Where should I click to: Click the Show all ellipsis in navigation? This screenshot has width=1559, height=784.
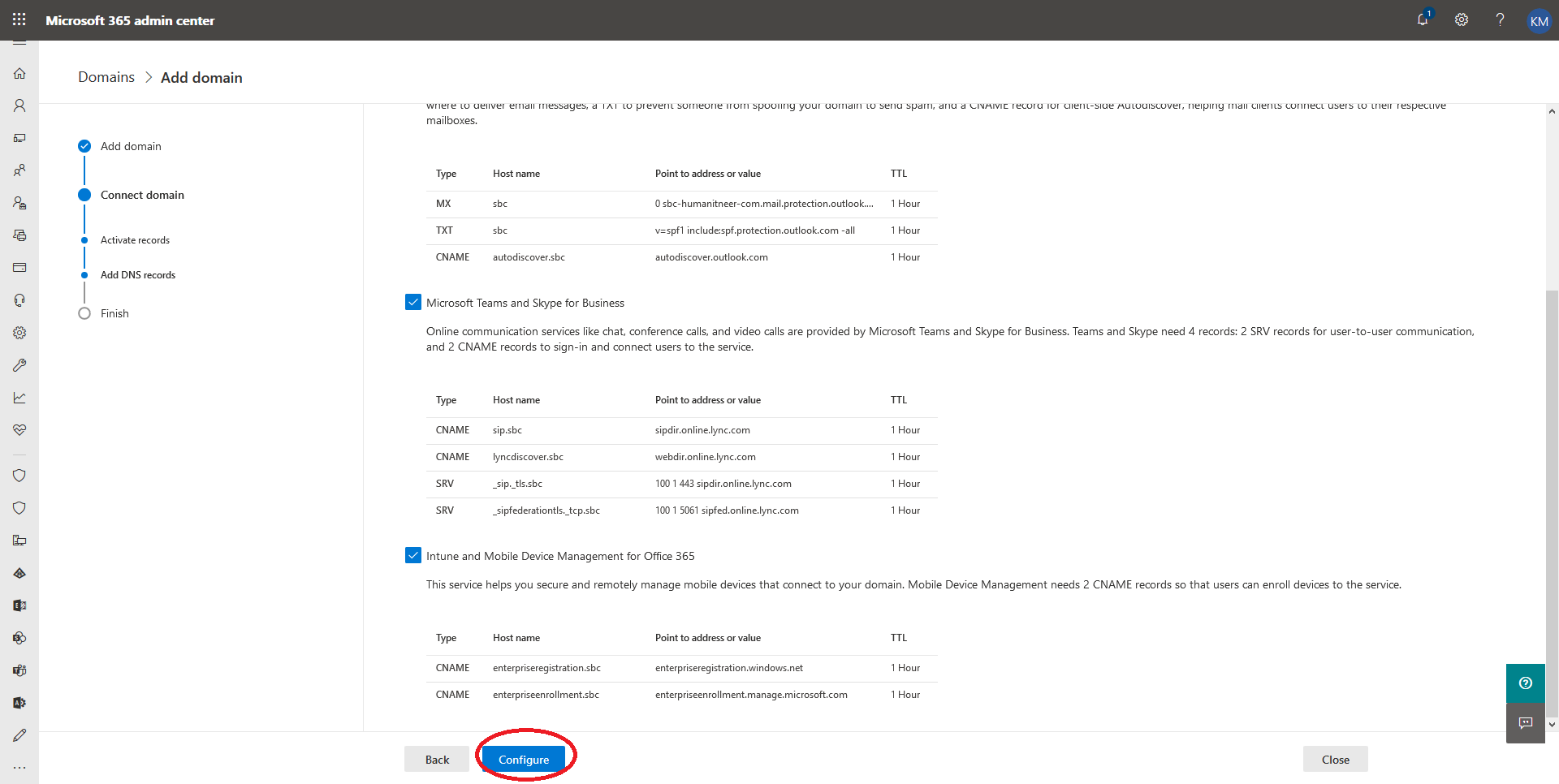[x=19, y=768]
